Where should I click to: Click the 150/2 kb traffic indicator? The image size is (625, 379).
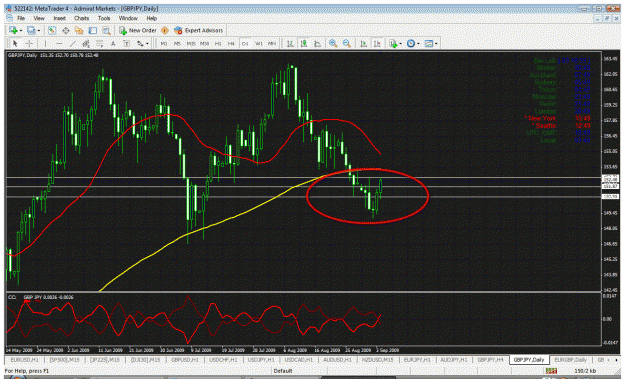[584, 371]
